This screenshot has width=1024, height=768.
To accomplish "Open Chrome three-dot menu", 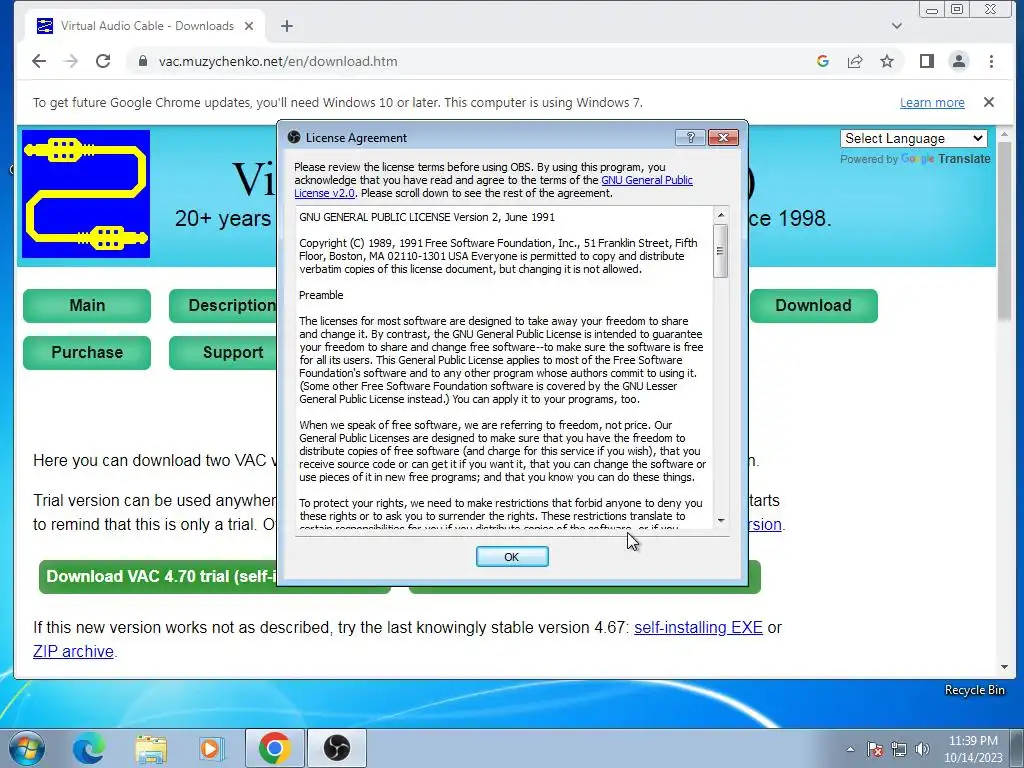I will 991,61.
